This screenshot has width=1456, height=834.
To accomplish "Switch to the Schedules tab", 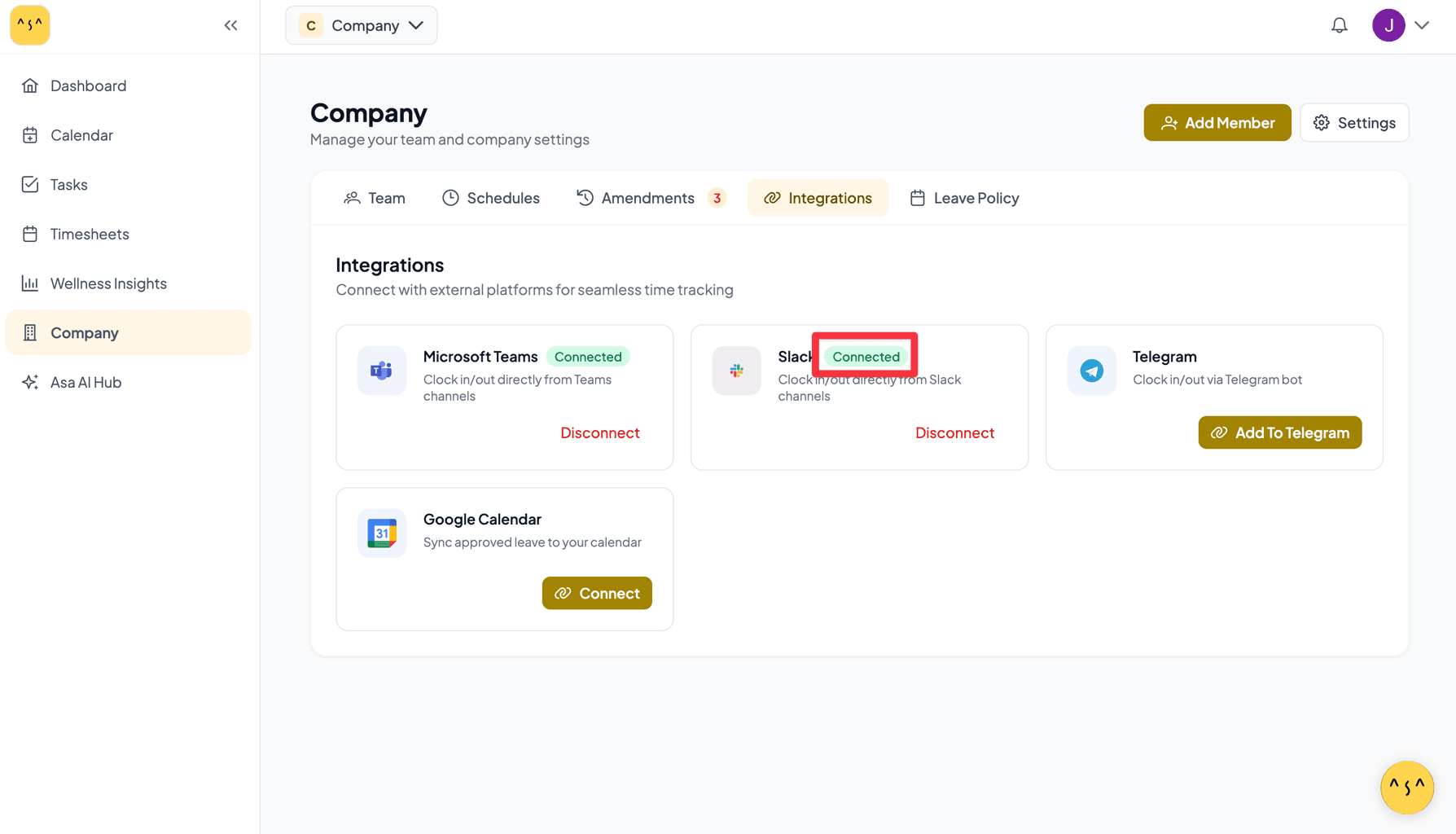I will (491, 198).
